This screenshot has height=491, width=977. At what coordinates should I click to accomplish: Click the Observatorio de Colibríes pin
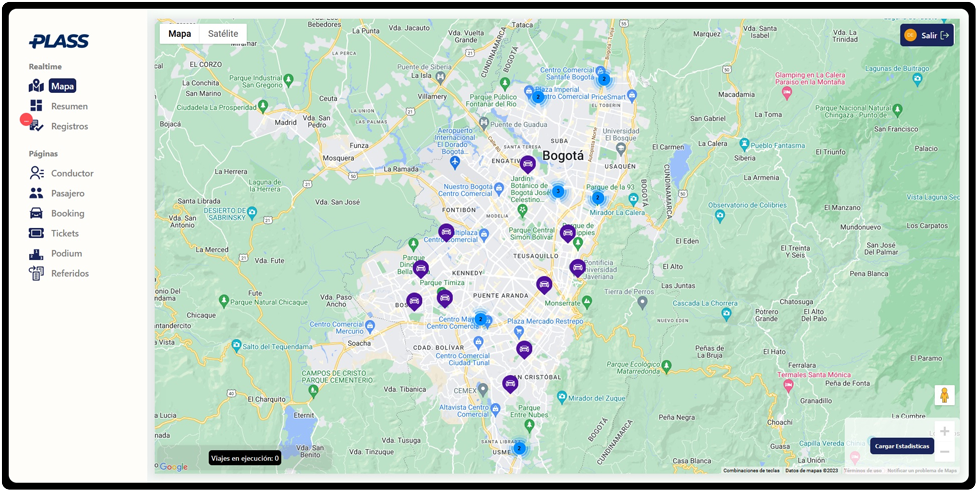pyautogui.click(x=720, y=216)
